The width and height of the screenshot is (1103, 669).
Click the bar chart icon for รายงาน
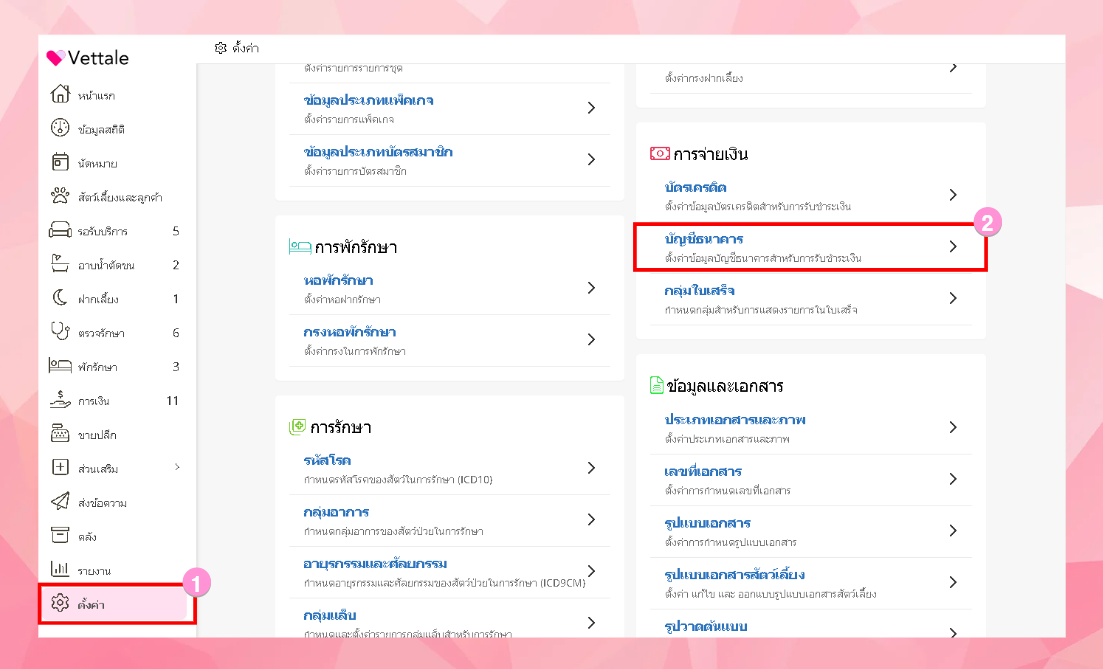point(60,570)
